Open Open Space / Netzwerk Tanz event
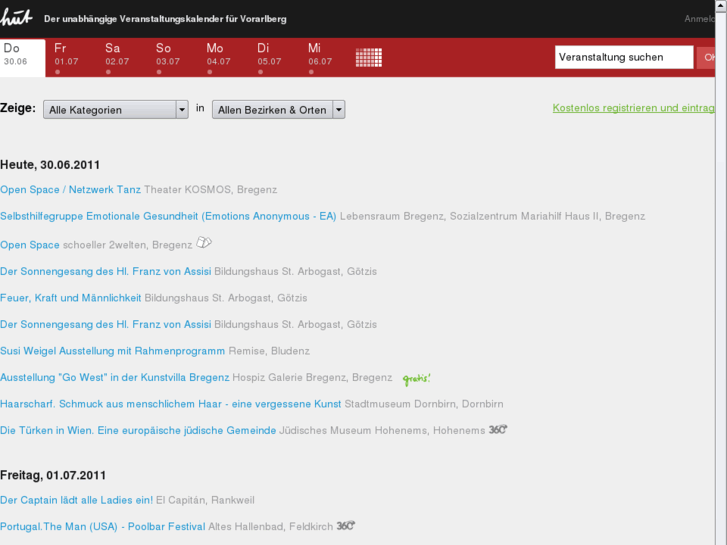 point(70,190)
